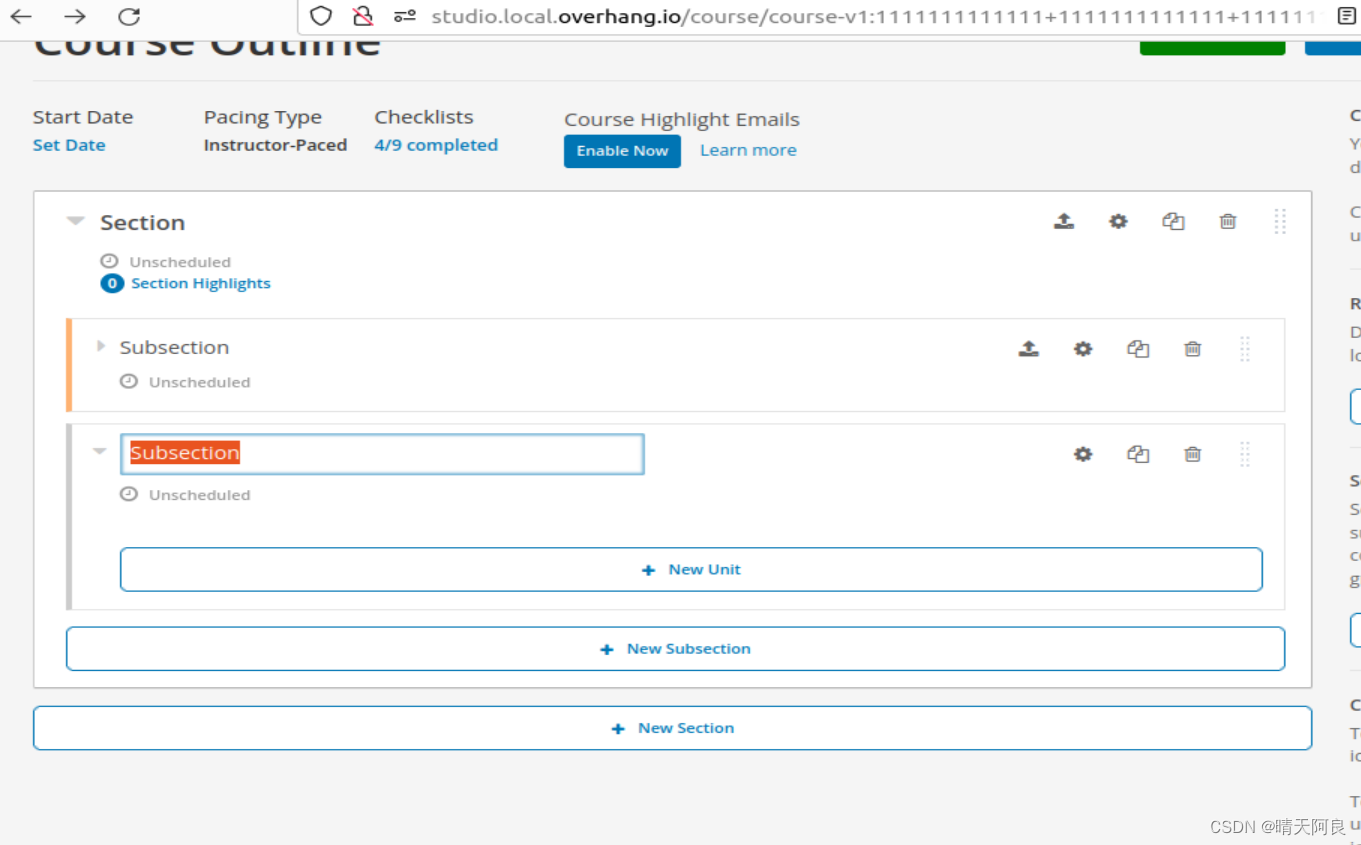Duplicate the first Subsection via copy icon
Screen dimensions: 1361x845
point(1138,348)
